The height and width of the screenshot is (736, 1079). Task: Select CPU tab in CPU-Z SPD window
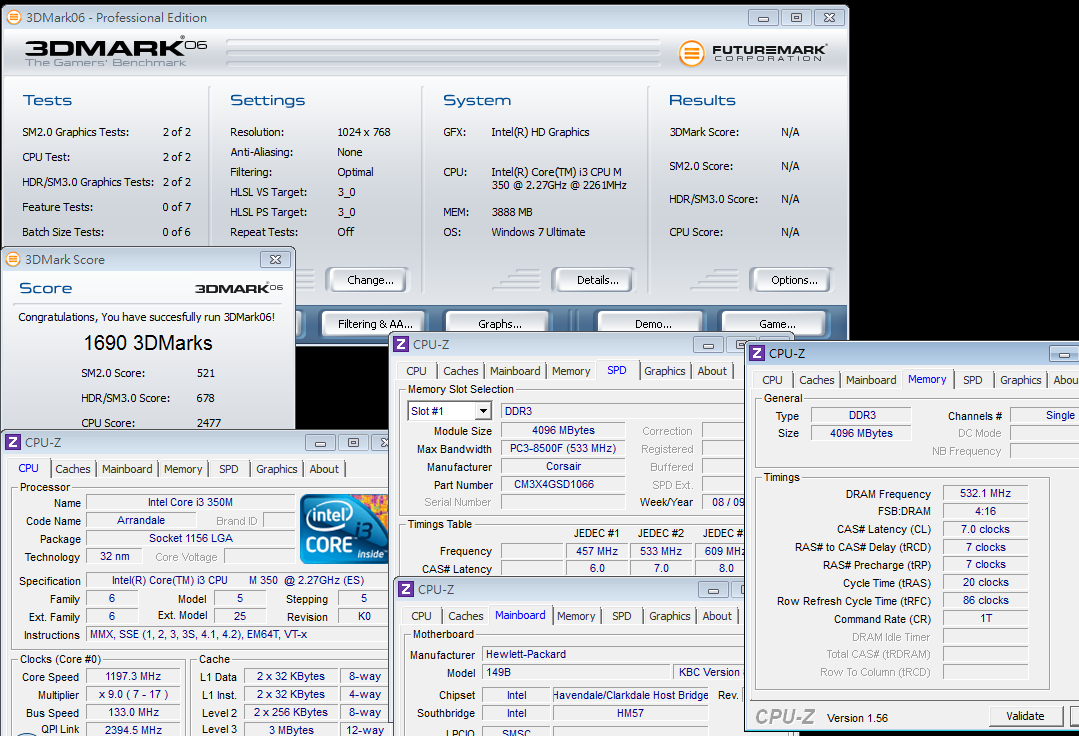(x=416, y=371)
